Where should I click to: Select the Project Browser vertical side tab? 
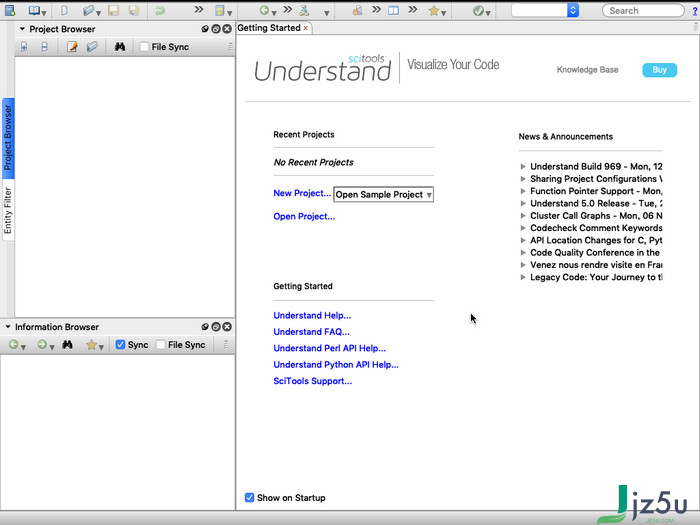tap(8, 138)
